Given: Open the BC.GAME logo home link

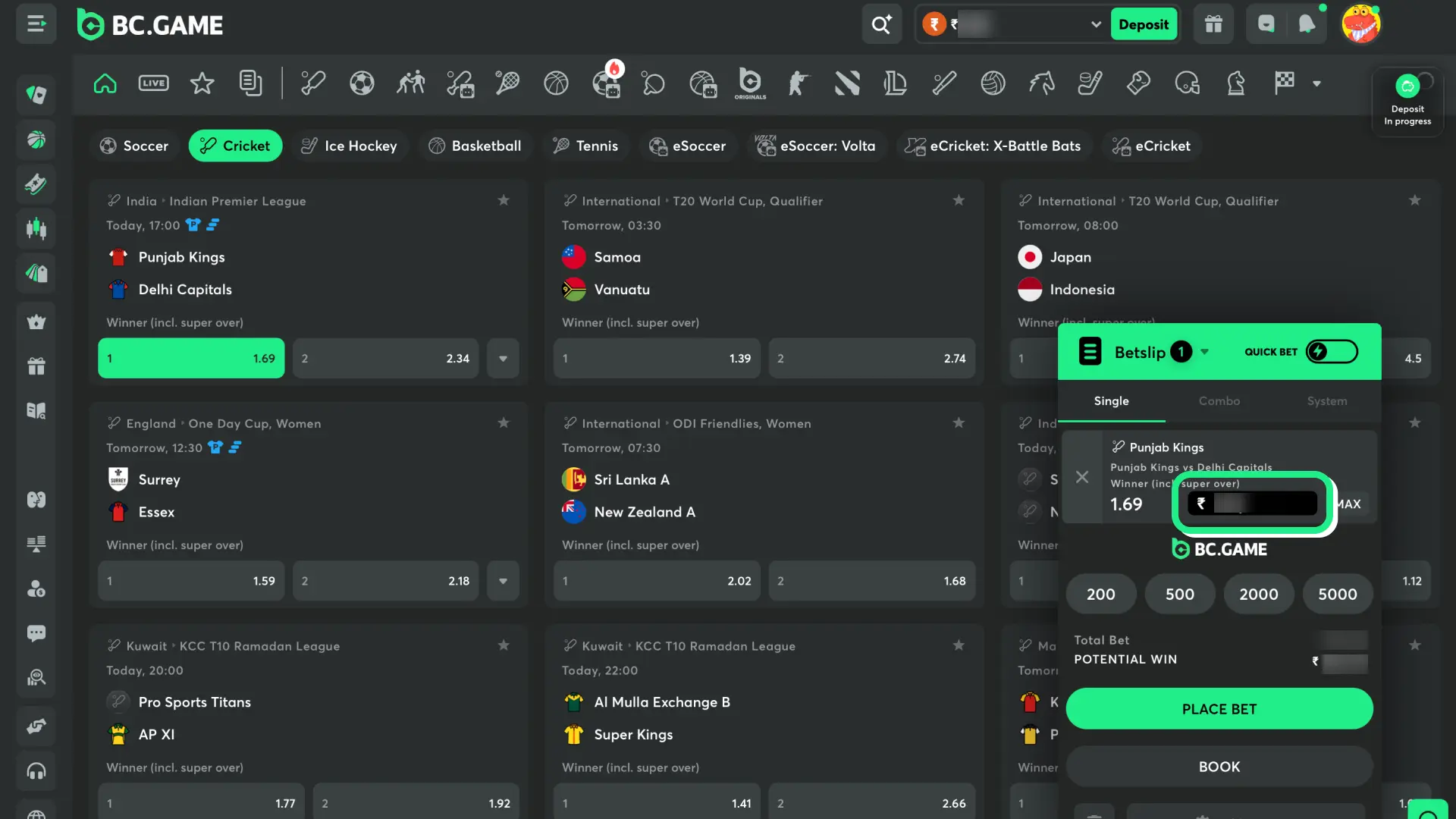Looking at the screenshot, I should [x=150, y=25].
